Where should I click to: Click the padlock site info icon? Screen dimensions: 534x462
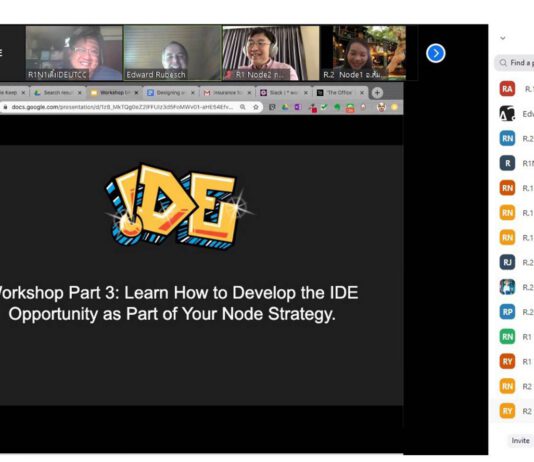click(5, 107)
